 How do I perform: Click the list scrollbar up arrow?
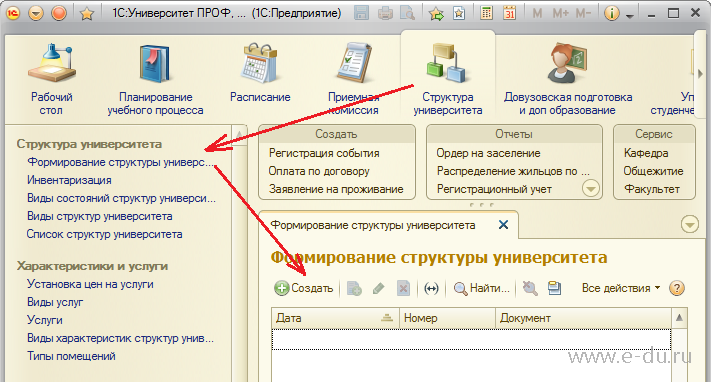[679, 318]
